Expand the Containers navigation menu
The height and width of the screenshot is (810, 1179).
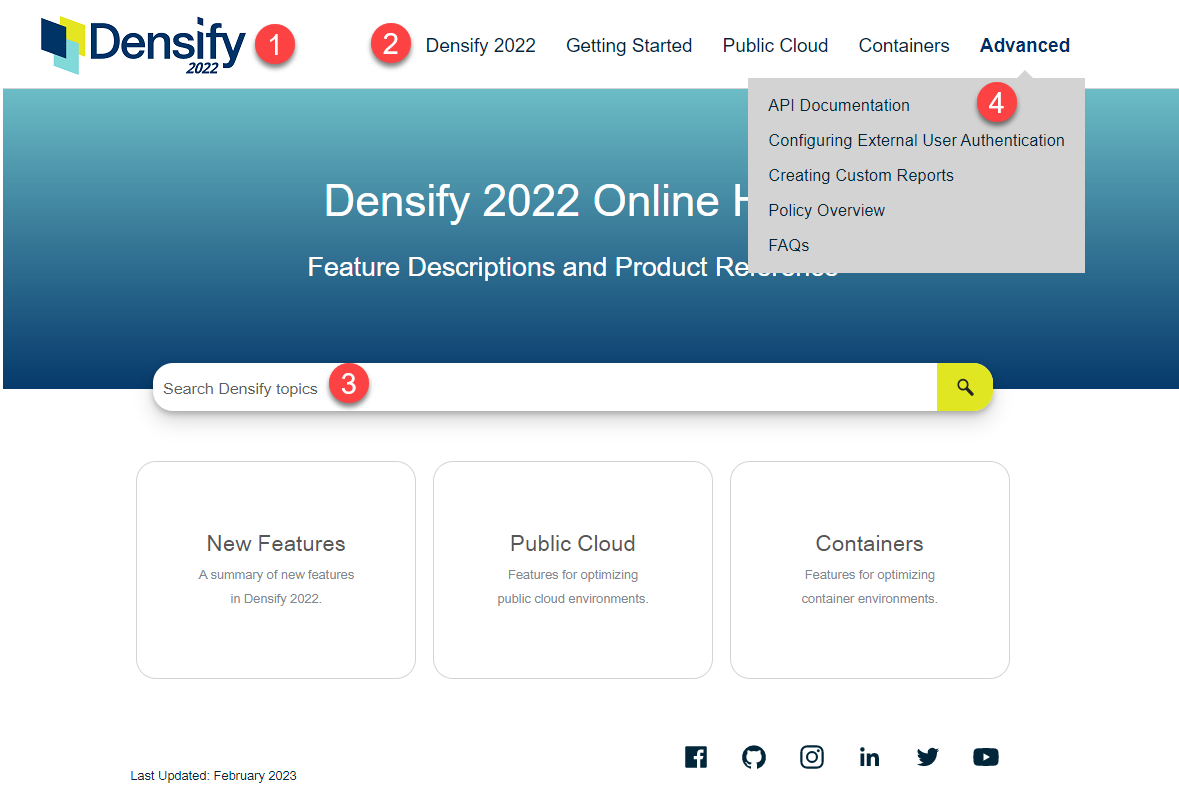point(903,46)
